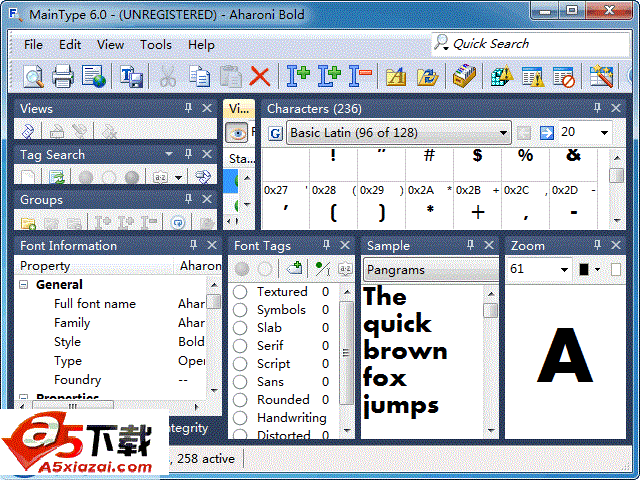The width and height of the screenshot is (640, 480).
Task: Select the Rounded tag radio button
Action: pos(240,400)
